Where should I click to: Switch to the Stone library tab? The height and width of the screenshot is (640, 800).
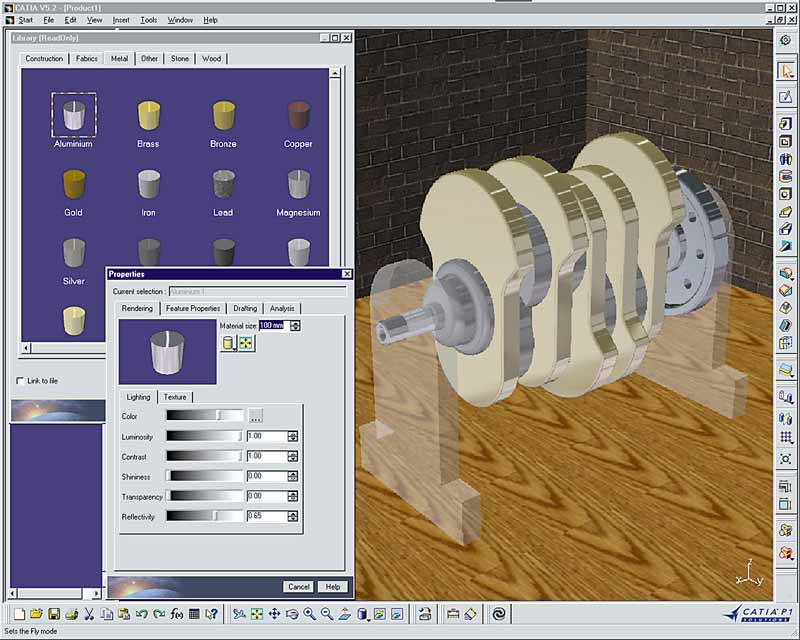pos(180,59)
